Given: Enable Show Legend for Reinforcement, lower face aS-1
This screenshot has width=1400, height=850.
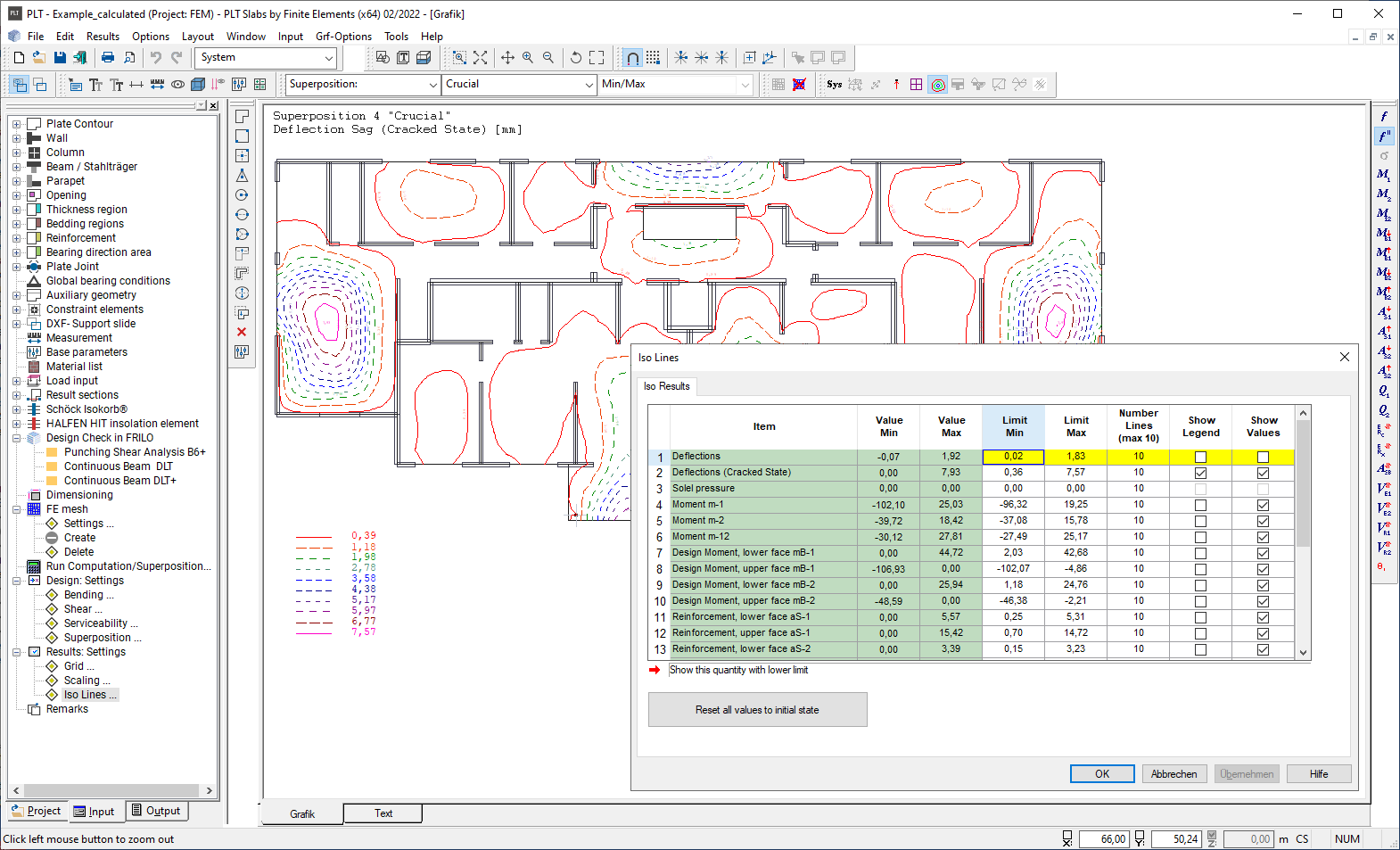Looking at the screenshot, I should [x=1200, y=617].
